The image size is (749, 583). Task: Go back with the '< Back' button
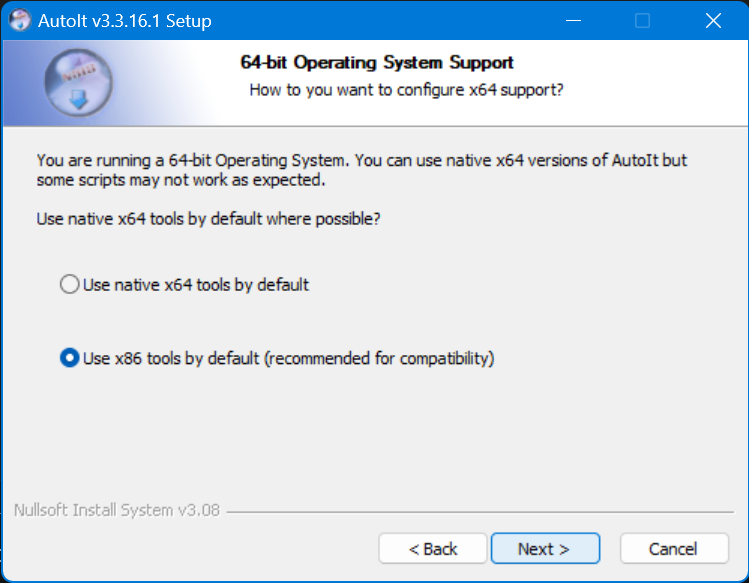tap(433, 548)
